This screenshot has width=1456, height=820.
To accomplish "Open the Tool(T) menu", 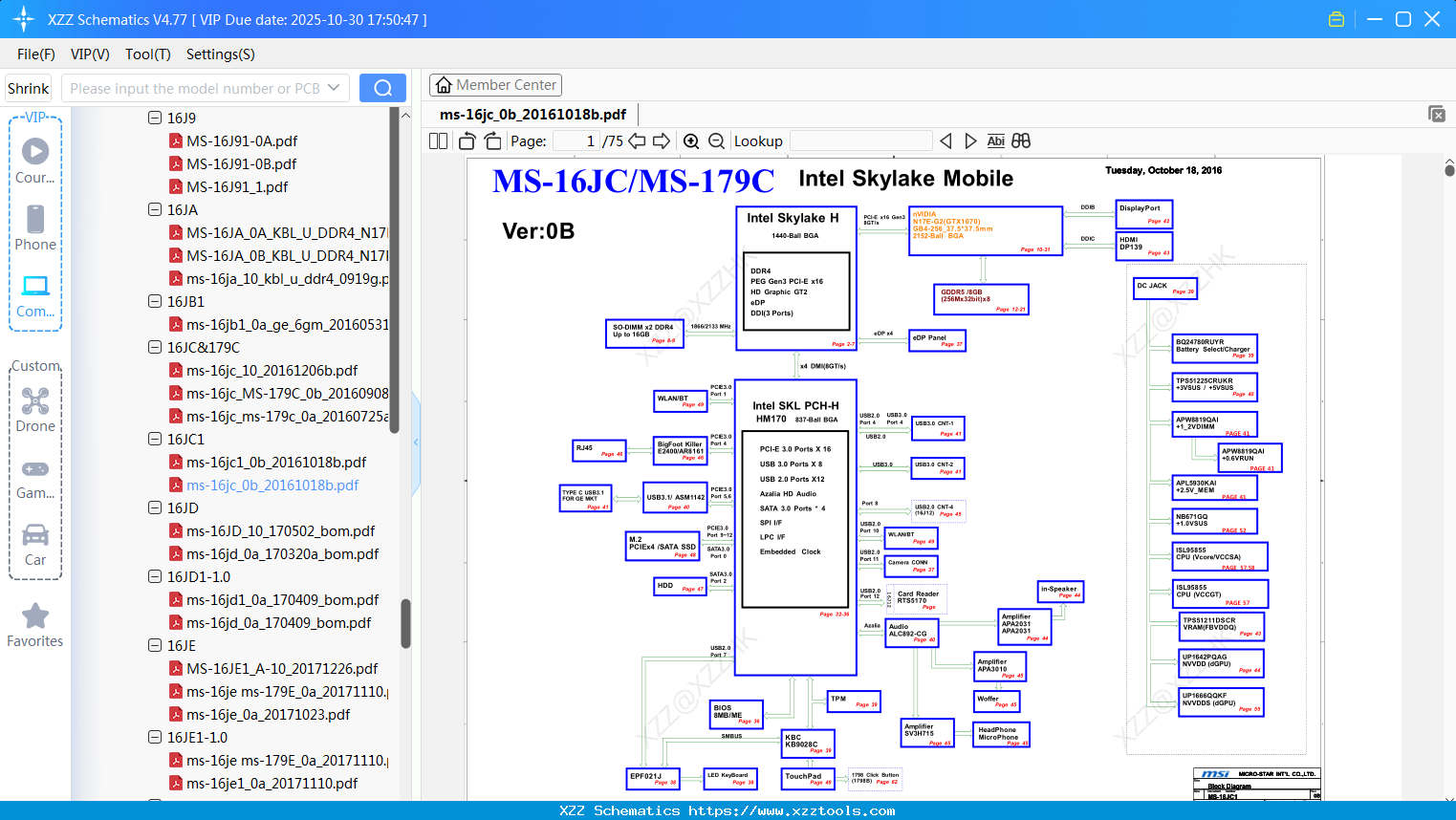I will [148, 54].
